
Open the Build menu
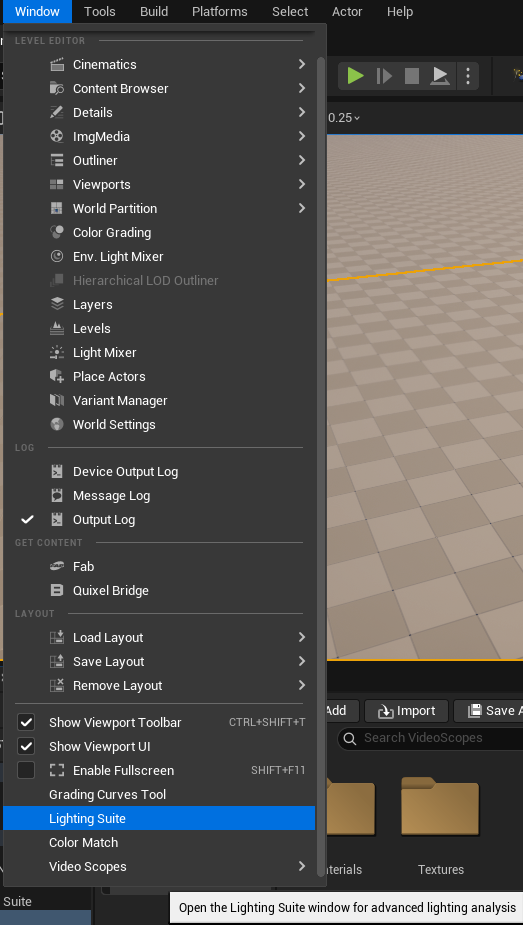click(x=154, y=12)
